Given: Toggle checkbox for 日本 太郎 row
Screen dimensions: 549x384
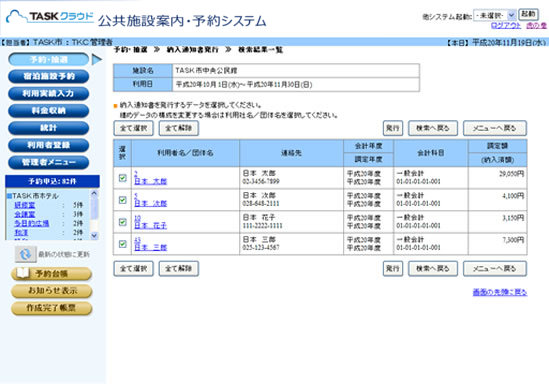Looking at the screenshot, I should coord(123,178).
